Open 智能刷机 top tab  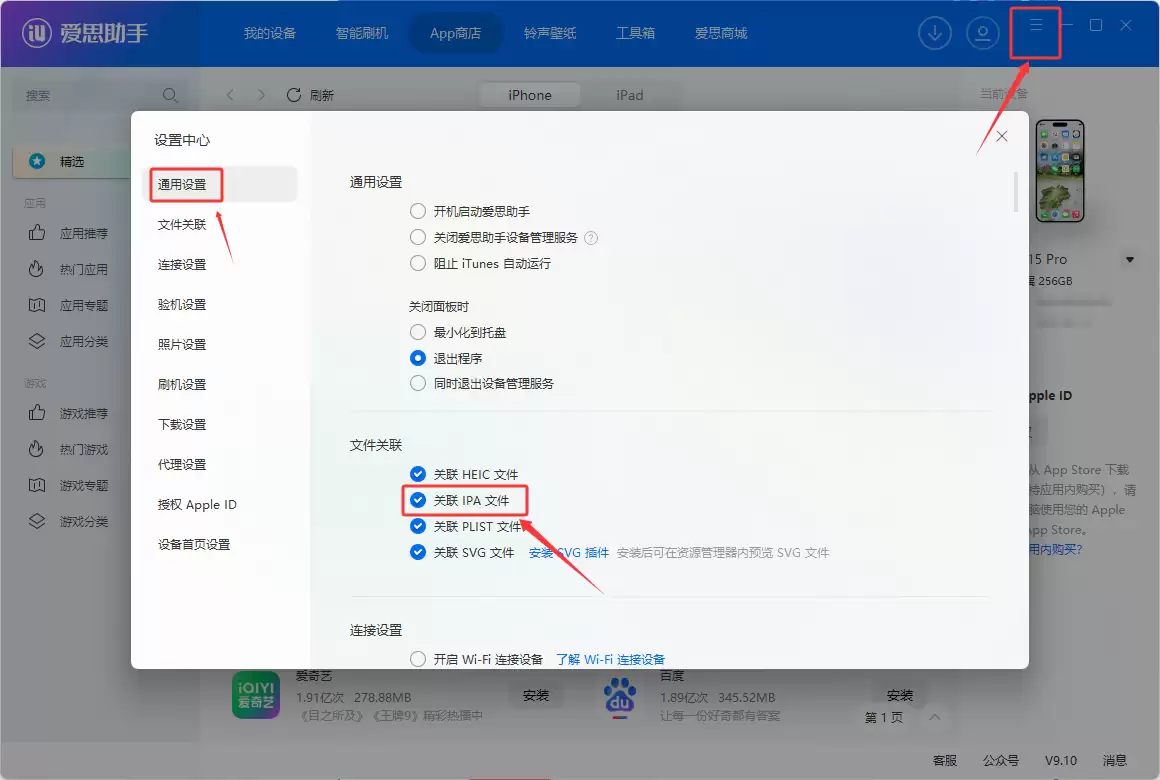pos(362,33)
